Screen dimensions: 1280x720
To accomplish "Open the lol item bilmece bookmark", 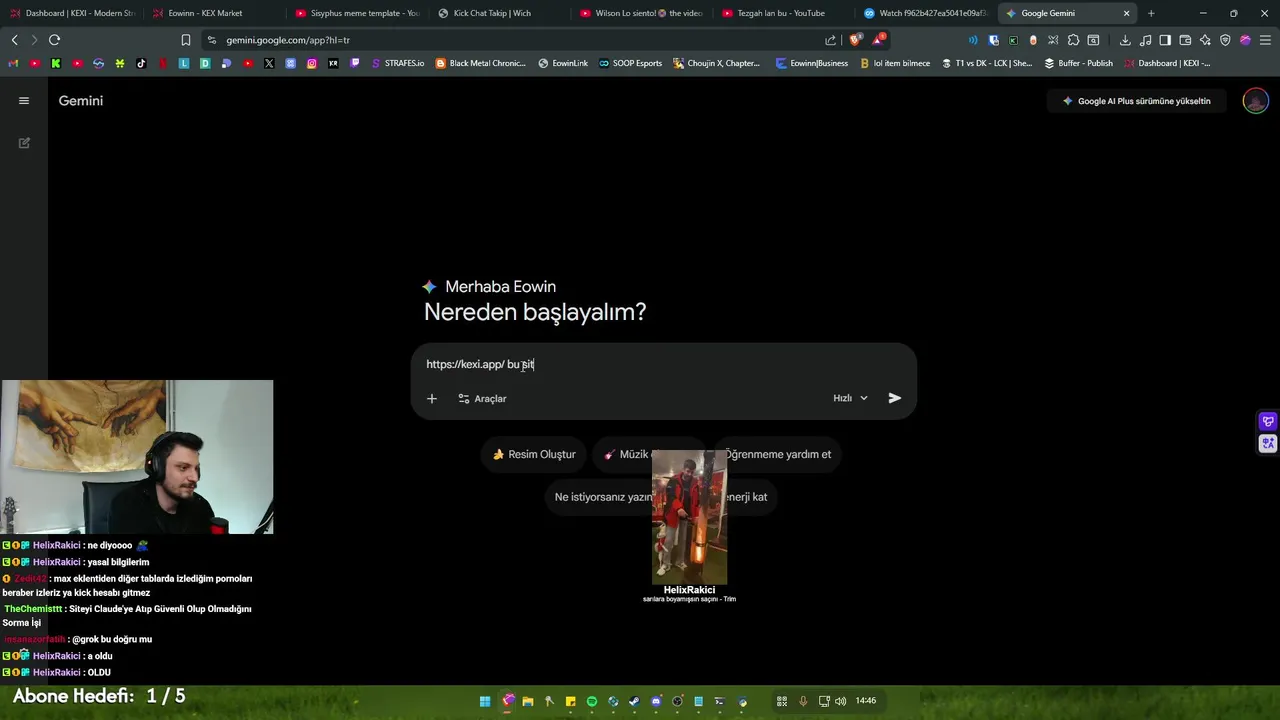I will click(895, 63).
